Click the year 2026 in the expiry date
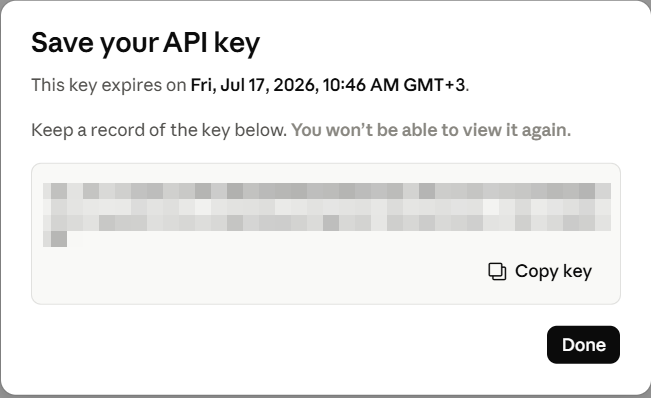651x398 pixels. click(x=296, y=85)
